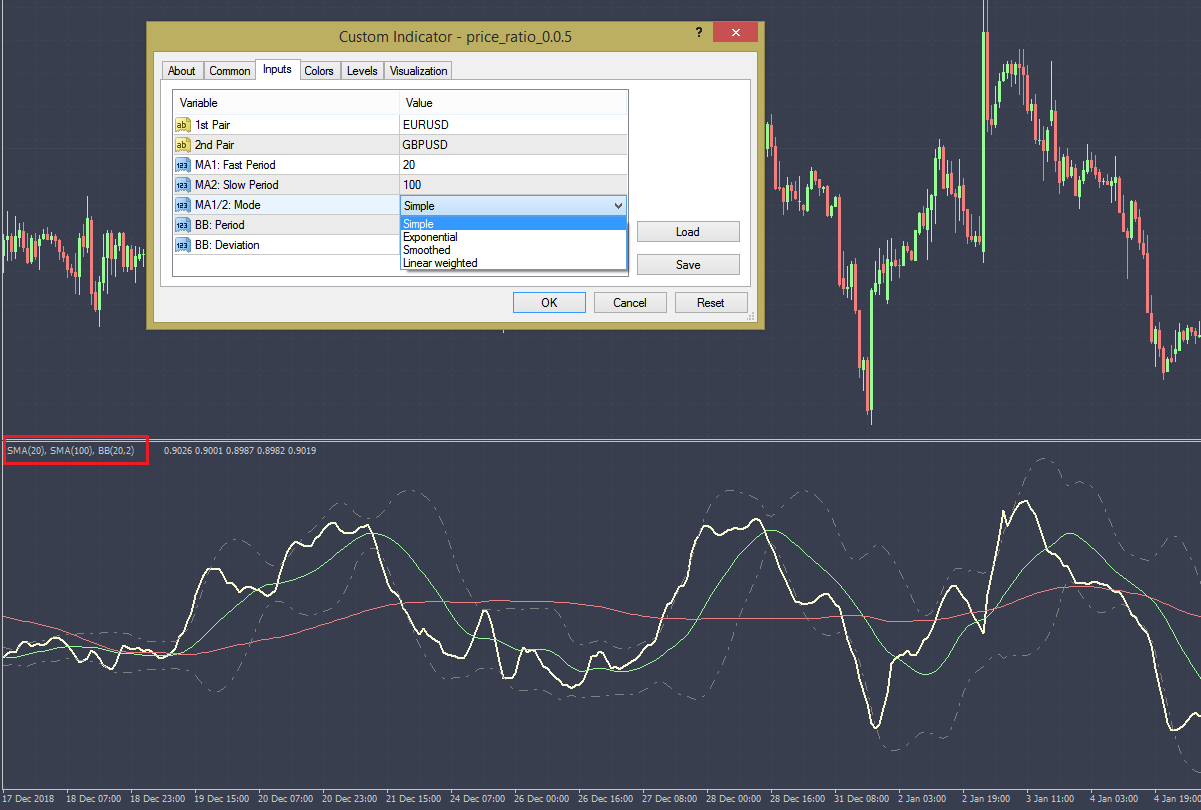Viewport: 1201px width, 810px height.
Task: Click the Load button
Action: (688, 232)
